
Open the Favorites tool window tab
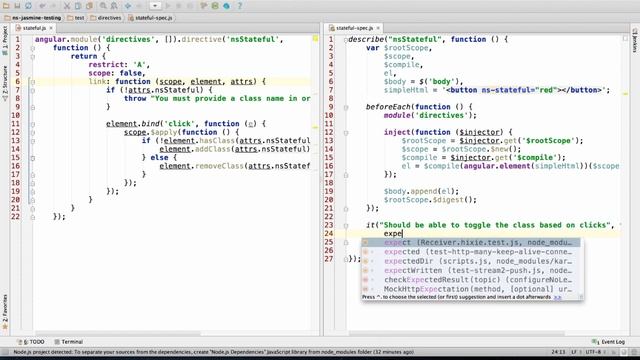pos(5,311)
